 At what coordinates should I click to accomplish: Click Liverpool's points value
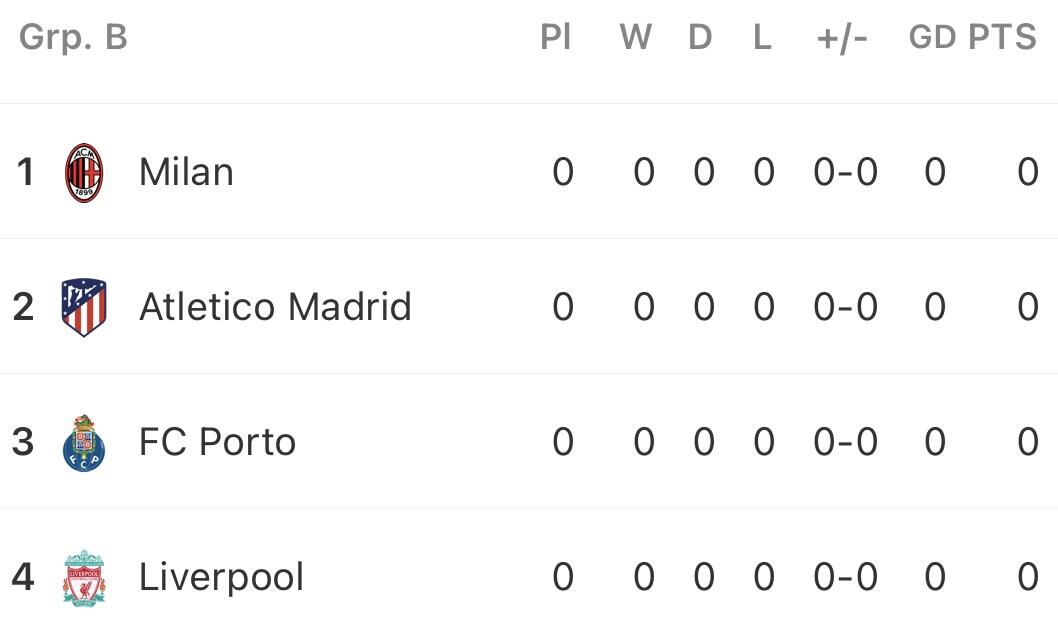click(x=1027, y=577)
